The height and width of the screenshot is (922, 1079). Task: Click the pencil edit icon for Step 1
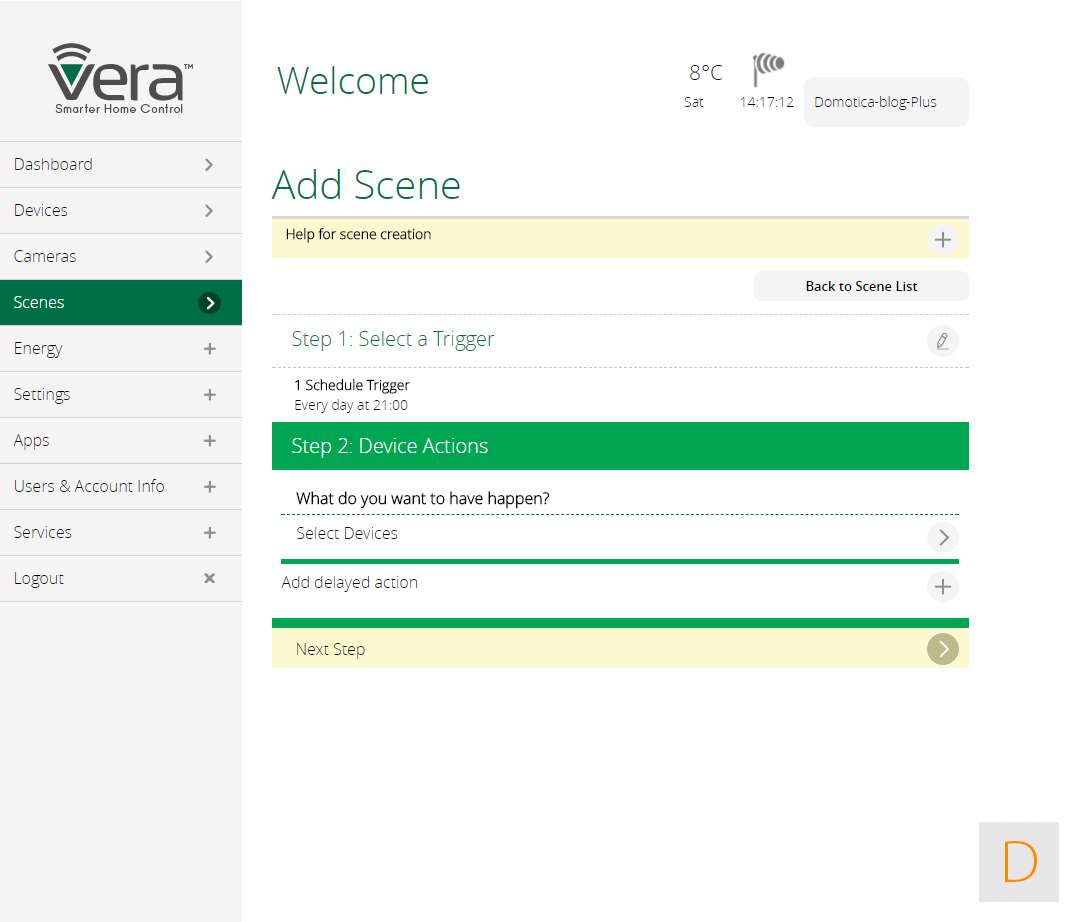click(x=942, y=341)
